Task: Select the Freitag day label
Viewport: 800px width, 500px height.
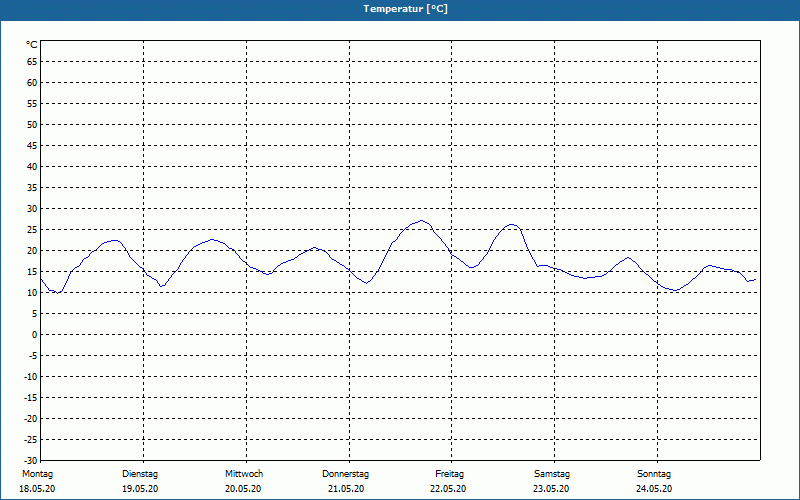Action: [449, 474]
